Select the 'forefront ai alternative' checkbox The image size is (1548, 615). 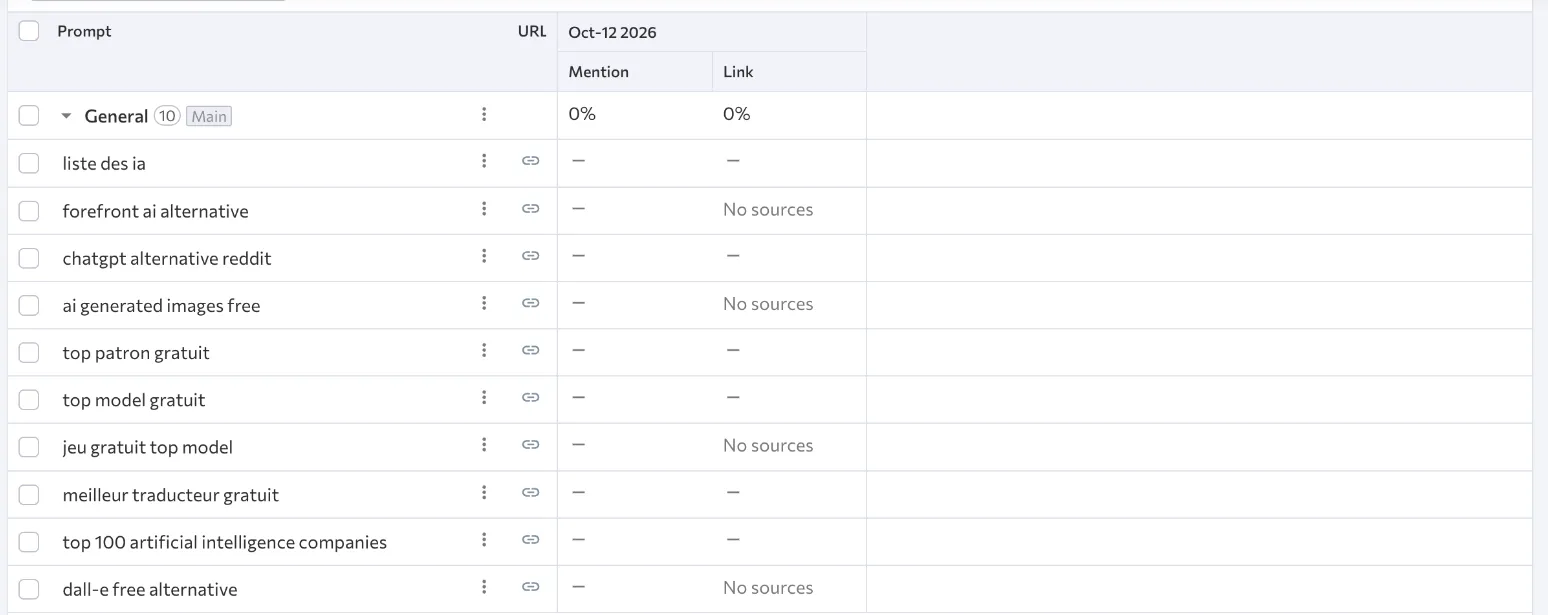tap(29, 211)
